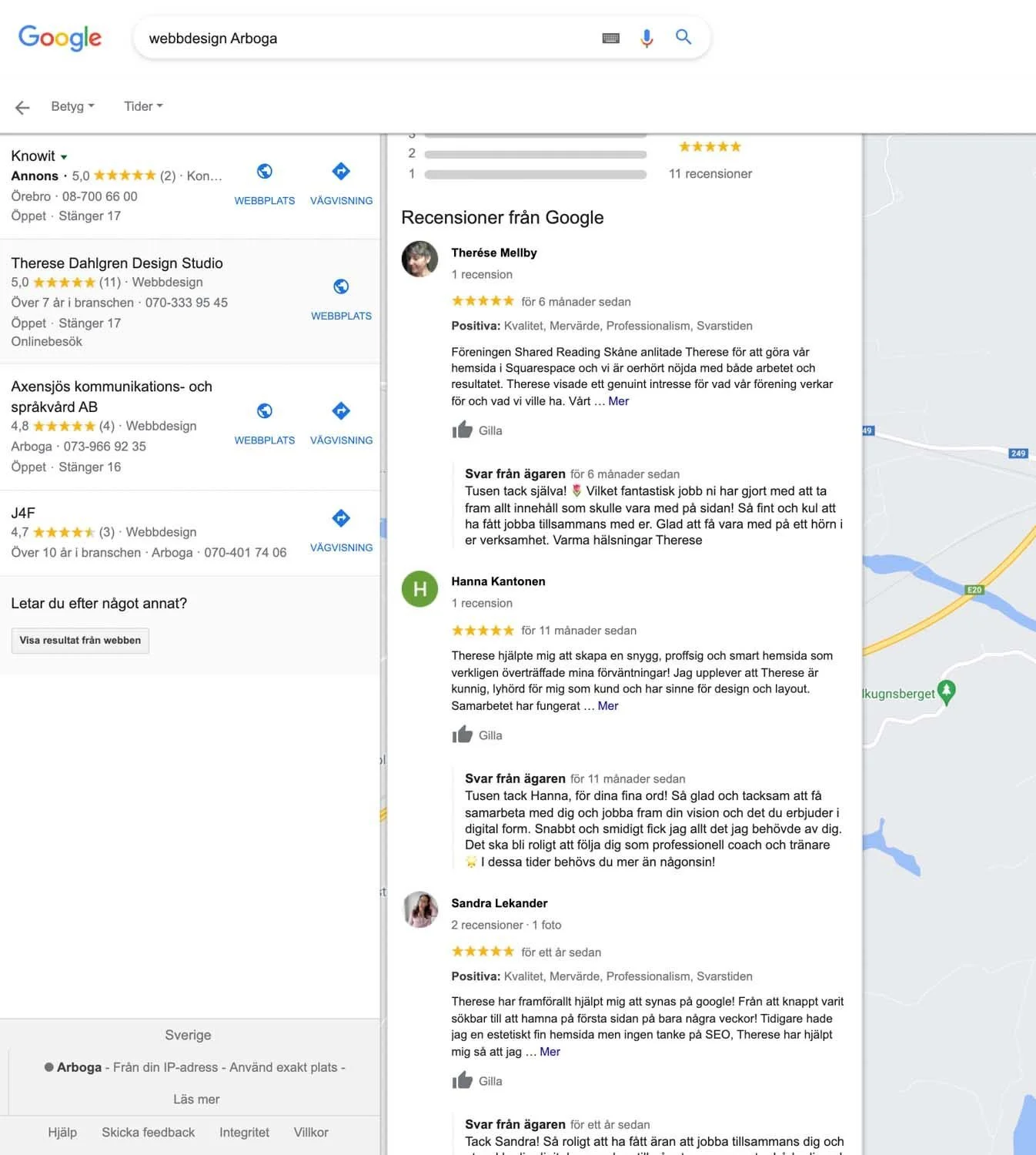Like Hanna Kantonen's review with Gilla
This screenshot has height=1155, width=1036.
[x=476, y=735]
